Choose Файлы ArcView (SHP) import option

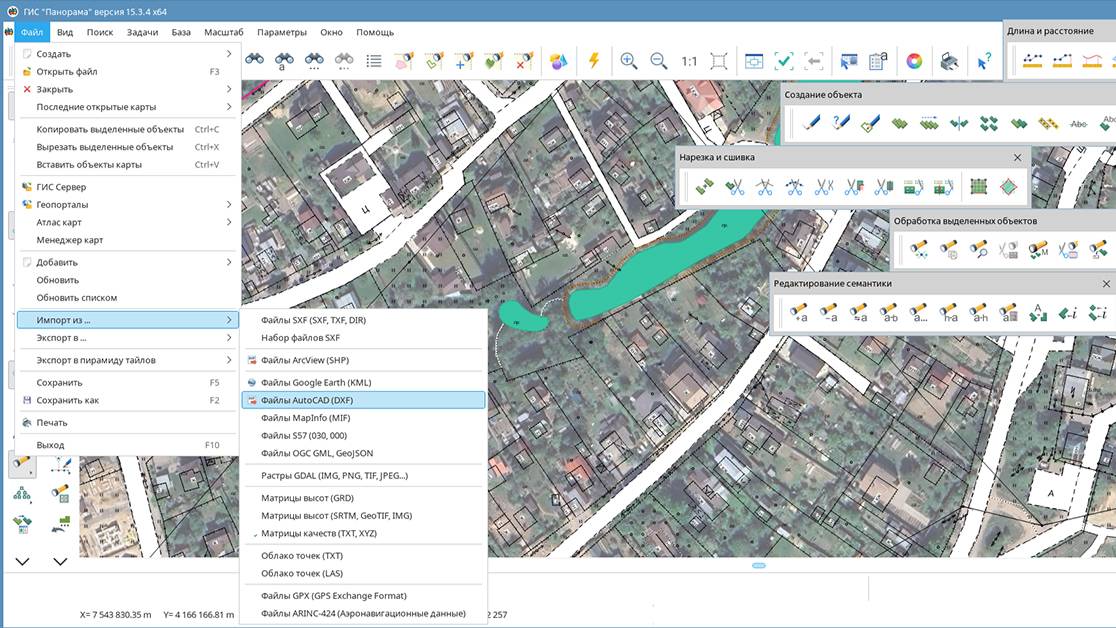364,360
